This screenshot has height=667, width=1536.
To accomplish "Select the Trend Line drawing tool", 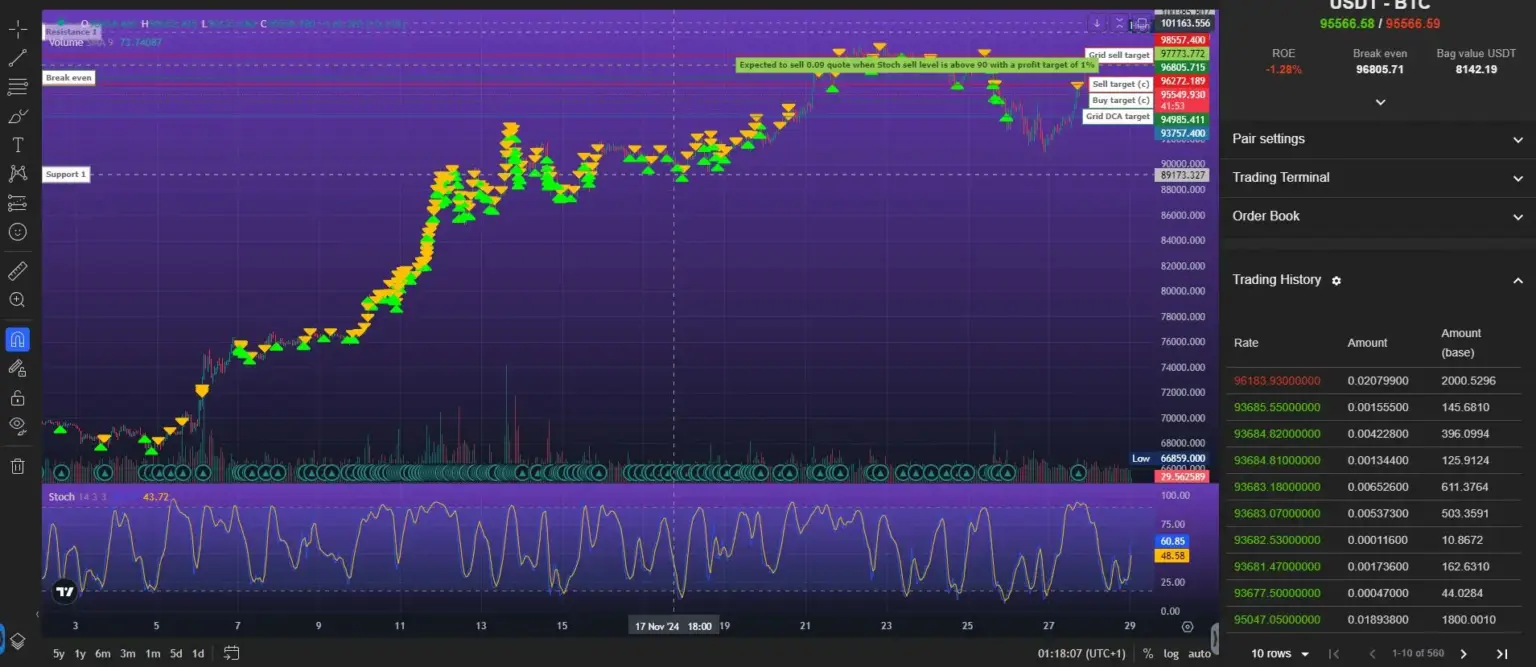I will click(17, 57).
